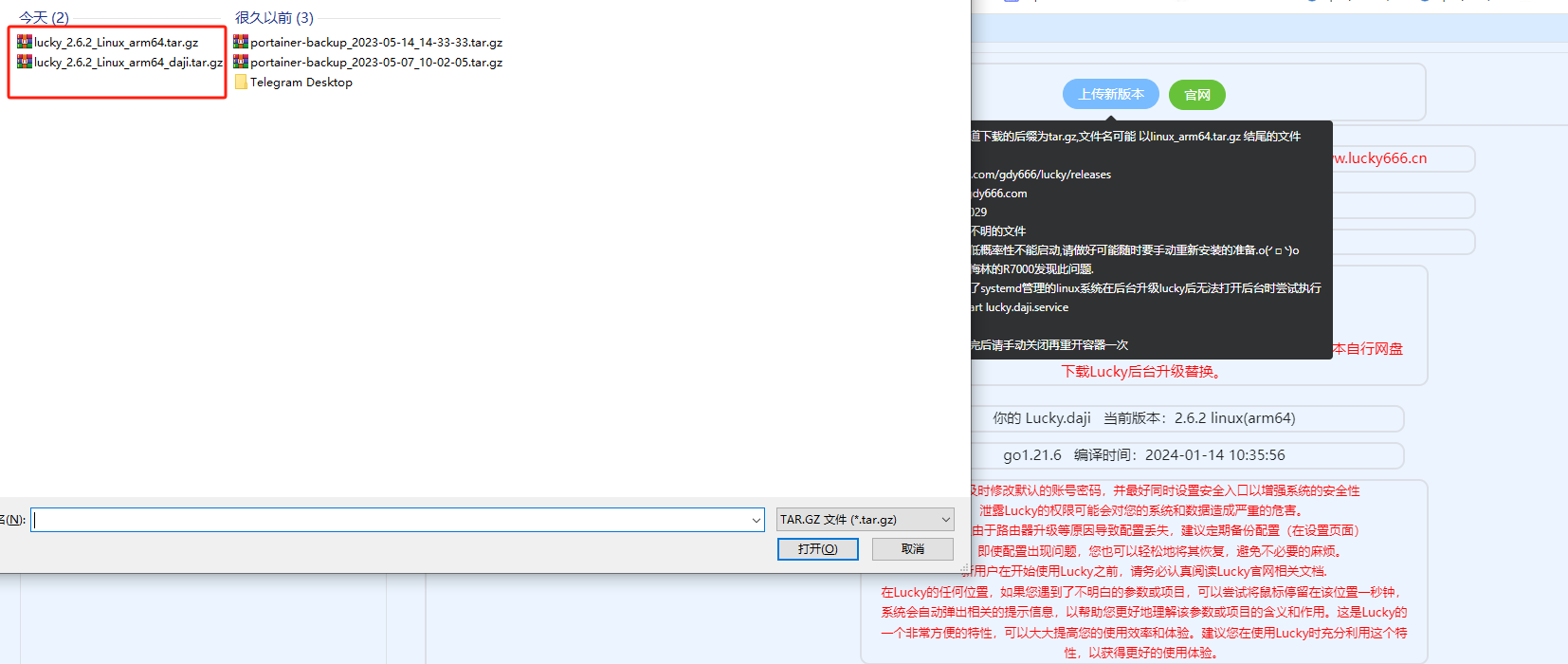Select file name portainer-backup_2023-05-14_14-33-33.tar.gz

pos(376,43)
